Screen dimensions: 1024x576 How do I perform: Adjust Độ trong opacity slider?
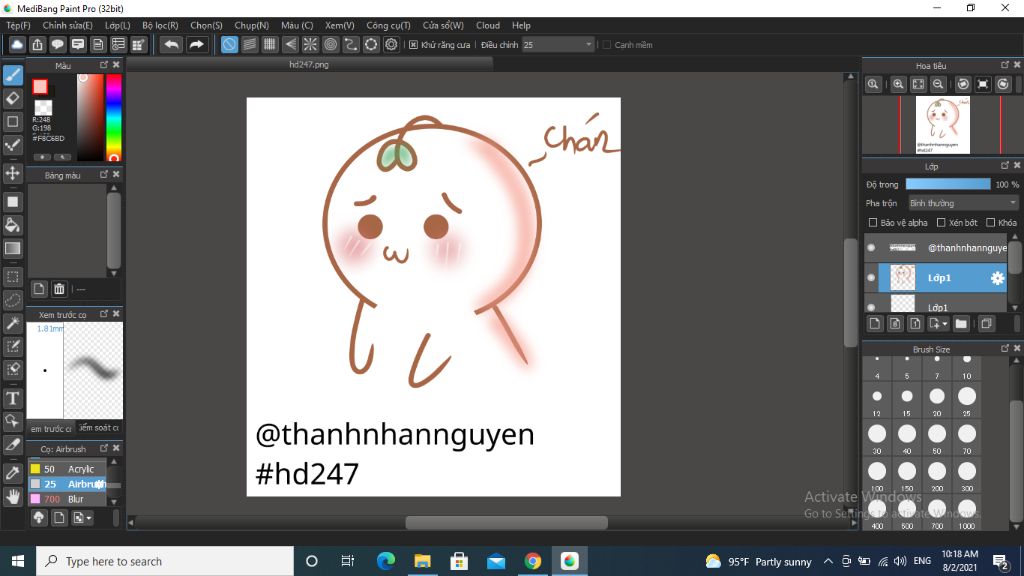(x=948, y=184)
